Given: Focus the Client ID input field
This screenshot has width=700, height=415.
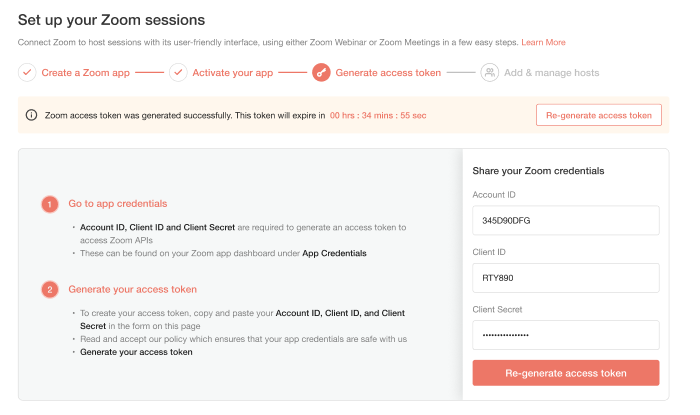Looking at the screenshot, I should click(566, 278).
